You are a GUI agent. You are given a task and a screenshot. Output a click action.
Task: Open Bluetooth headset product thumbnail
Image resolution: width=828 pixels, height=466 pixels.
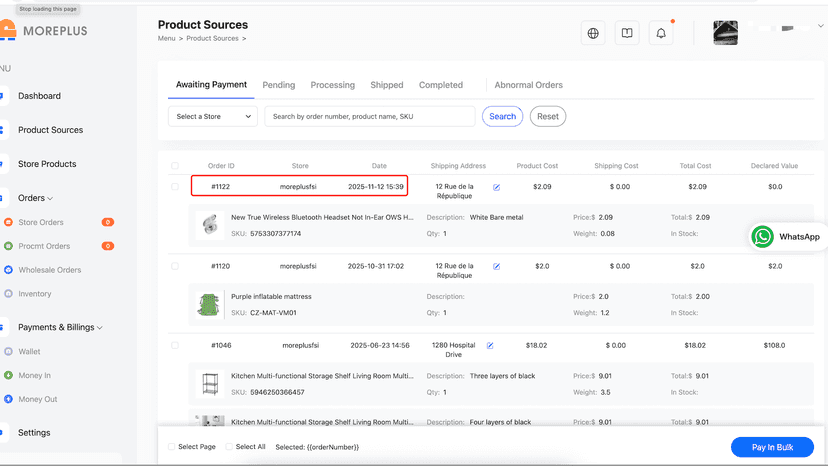coord(210,225)
